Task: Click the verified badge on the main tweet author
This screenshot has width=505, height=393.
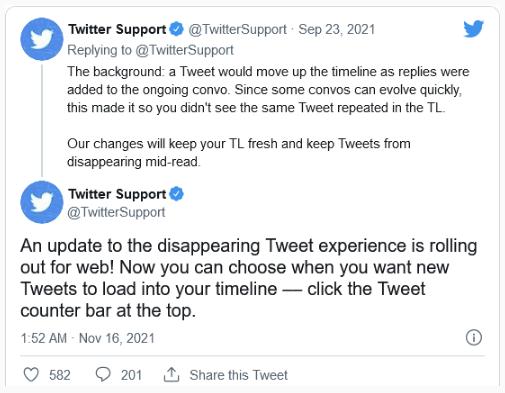Action: (176, 194)
